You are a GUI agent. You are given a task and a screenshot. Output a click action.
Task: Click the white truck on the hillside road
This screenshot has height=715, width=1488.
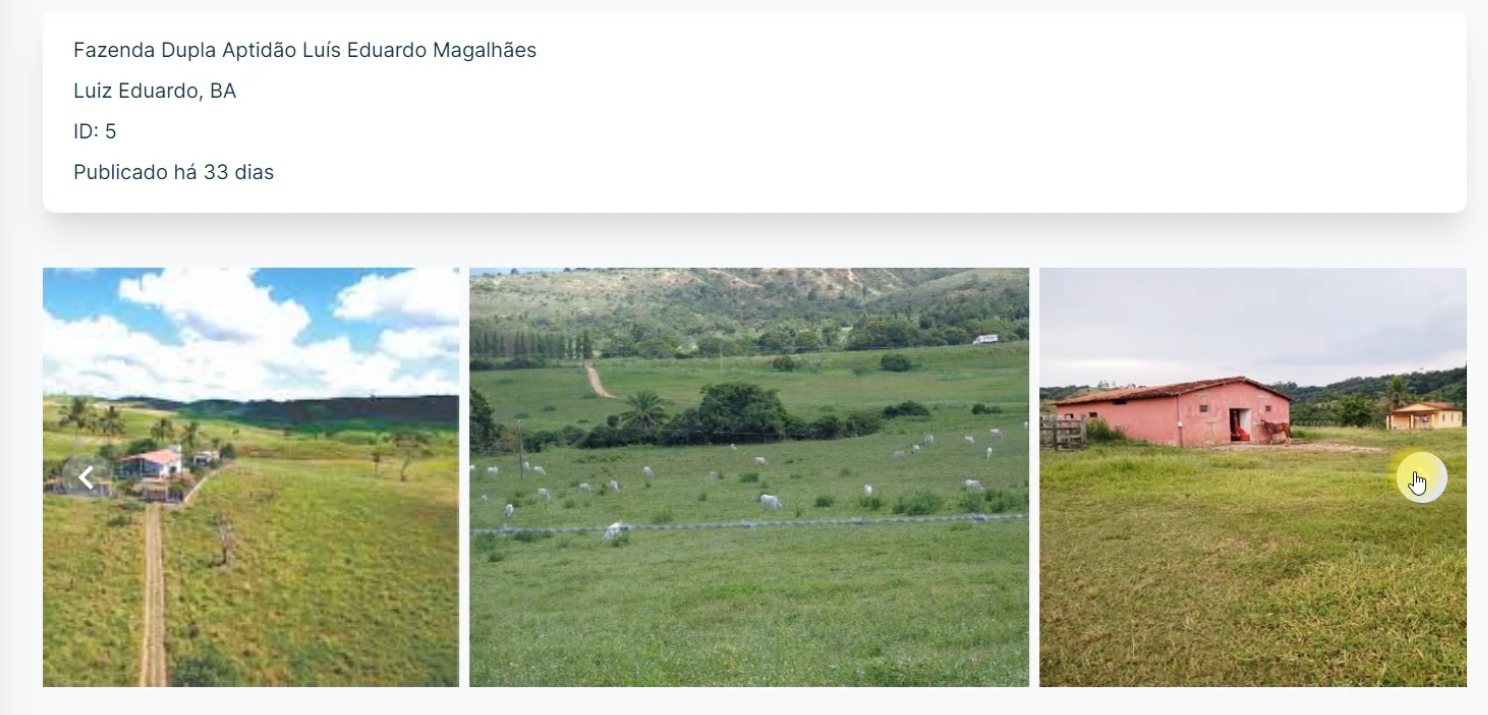(985, 340)
